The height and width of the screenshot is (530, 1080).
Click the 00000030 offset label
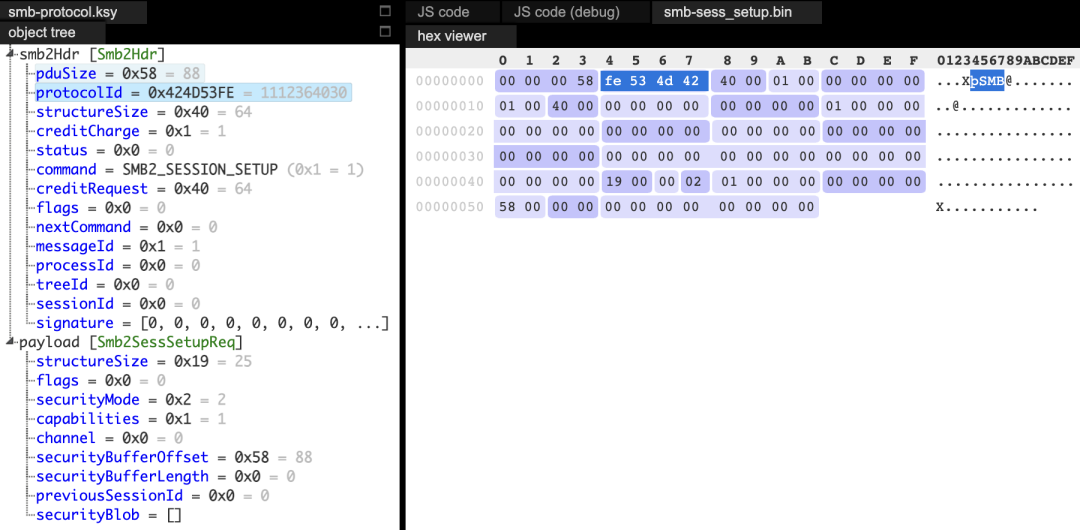(x=449, y=156)
